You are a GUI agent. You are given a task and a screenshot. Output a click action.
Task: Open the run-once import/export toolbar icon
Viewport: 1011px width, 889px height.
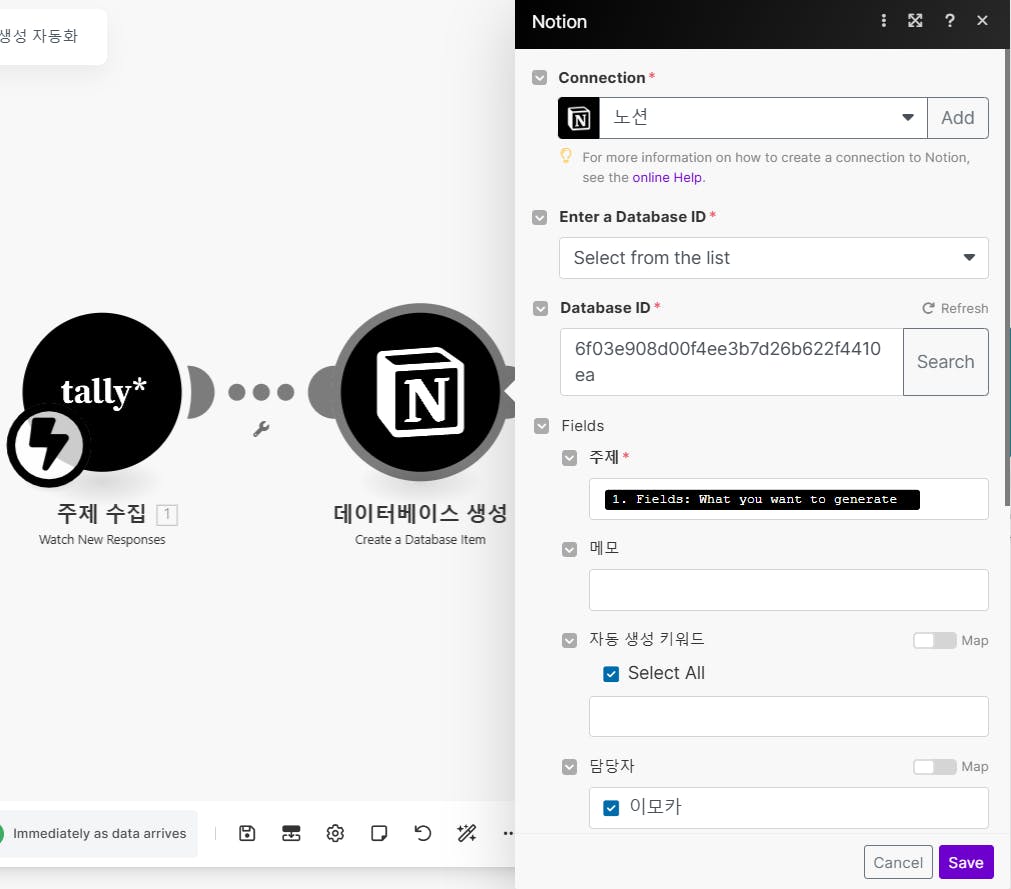tap(291, 833)
